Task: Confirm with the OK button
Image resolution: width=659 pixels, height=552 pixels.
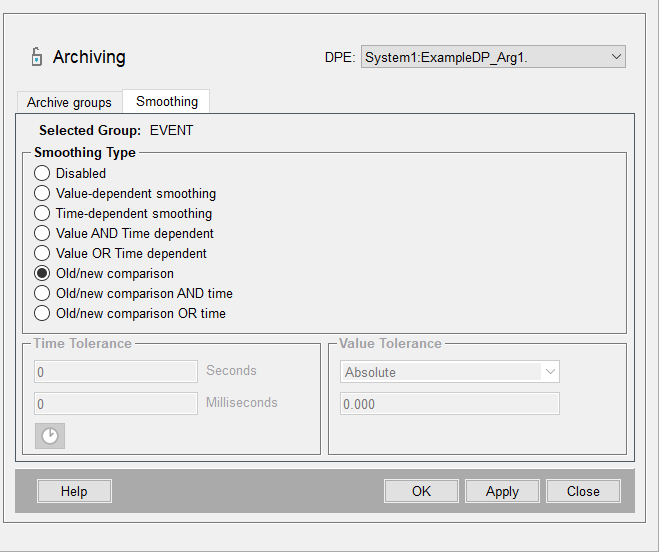Action: [x=421, y=491]
